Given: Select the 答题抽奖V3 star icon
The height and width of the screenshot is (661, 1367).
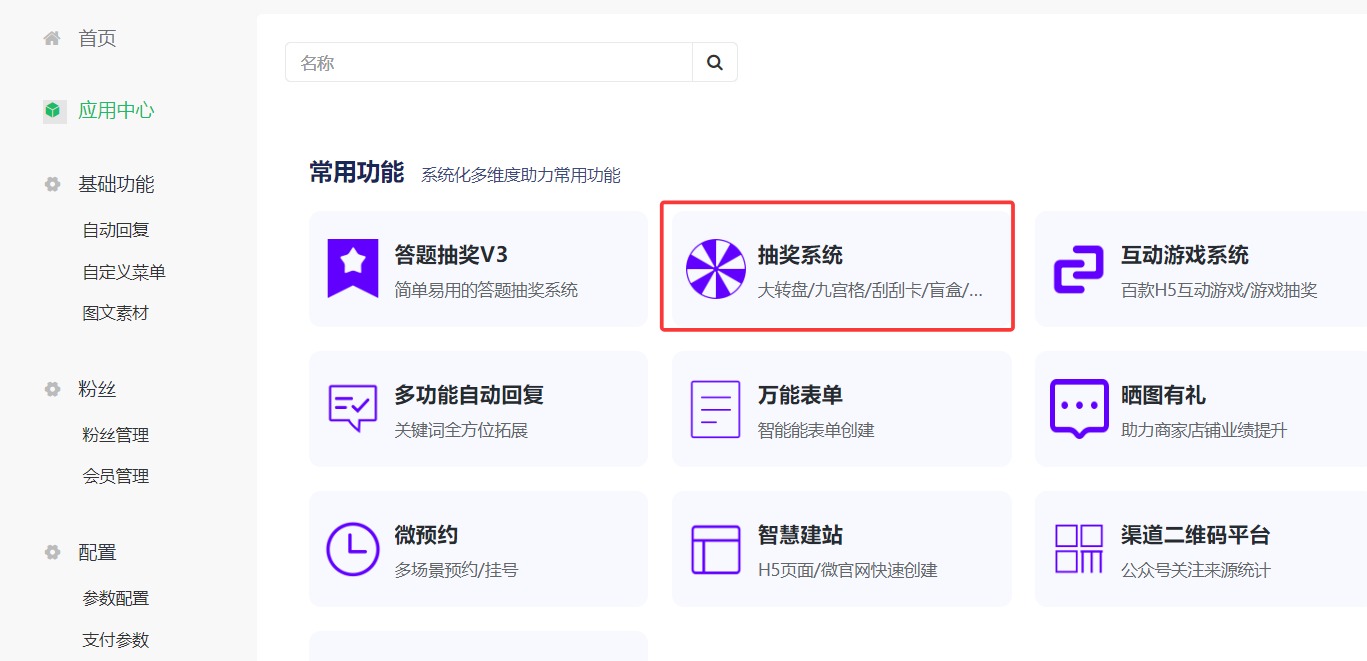Looking at the screenshot, I should (352, 268).
